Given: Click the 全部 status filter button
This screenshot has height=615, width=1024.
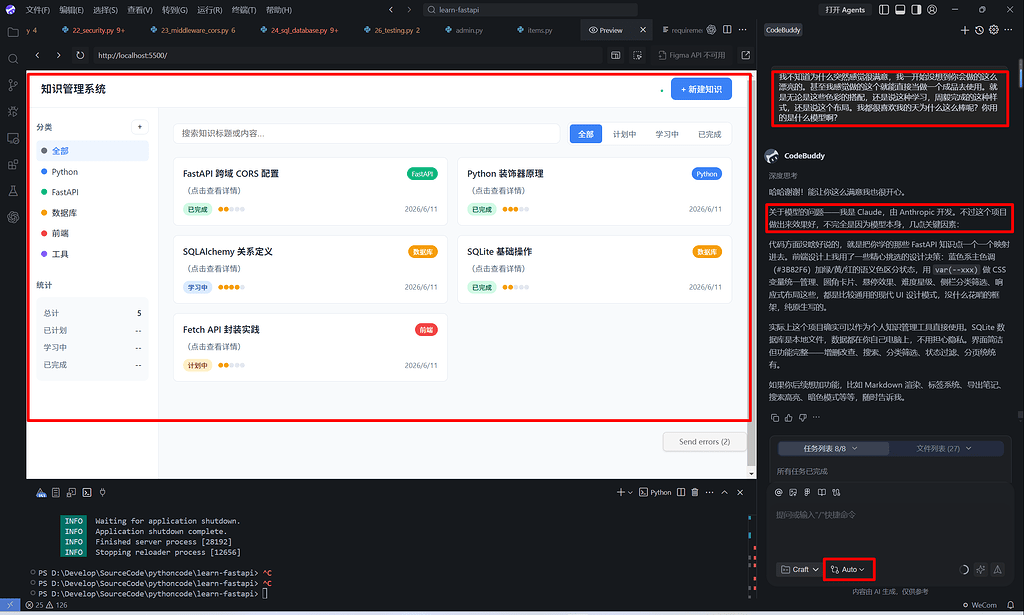Looking at the screenshot, I should tap(586, 134).
